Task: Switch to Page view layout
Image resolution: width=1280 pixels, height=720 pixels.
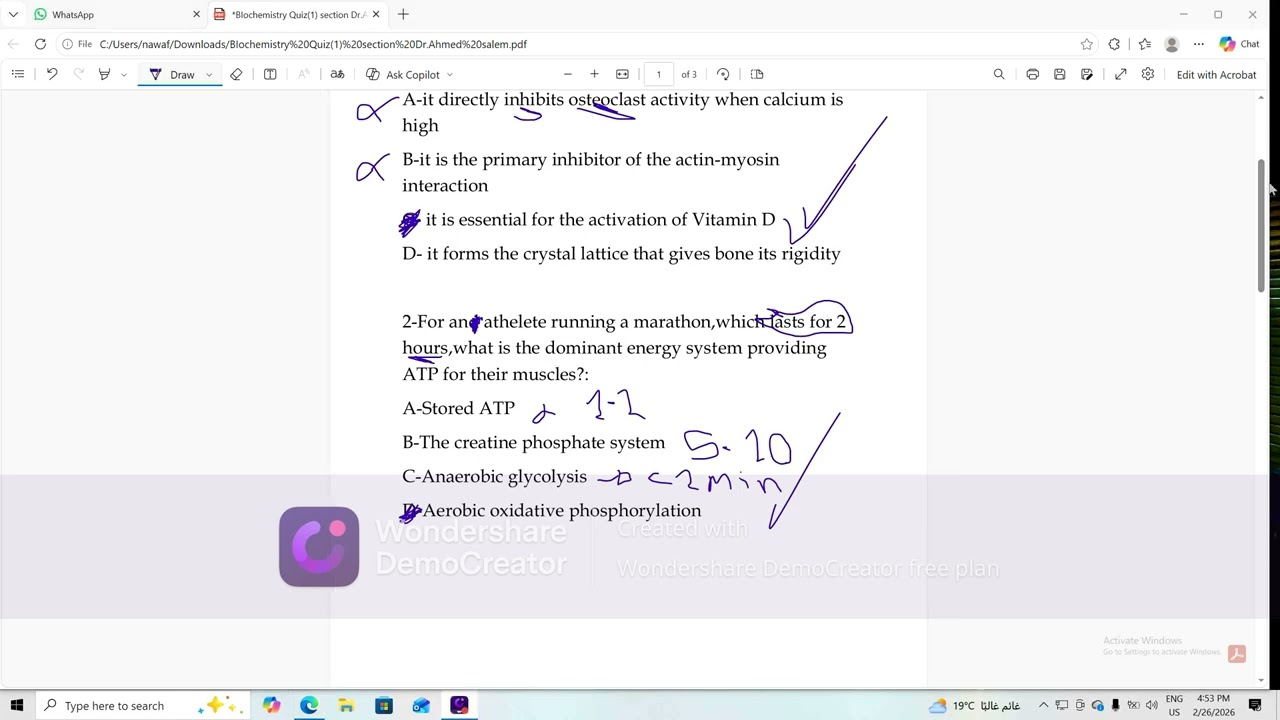Action: pyautogui.click(x=757, y=74)
